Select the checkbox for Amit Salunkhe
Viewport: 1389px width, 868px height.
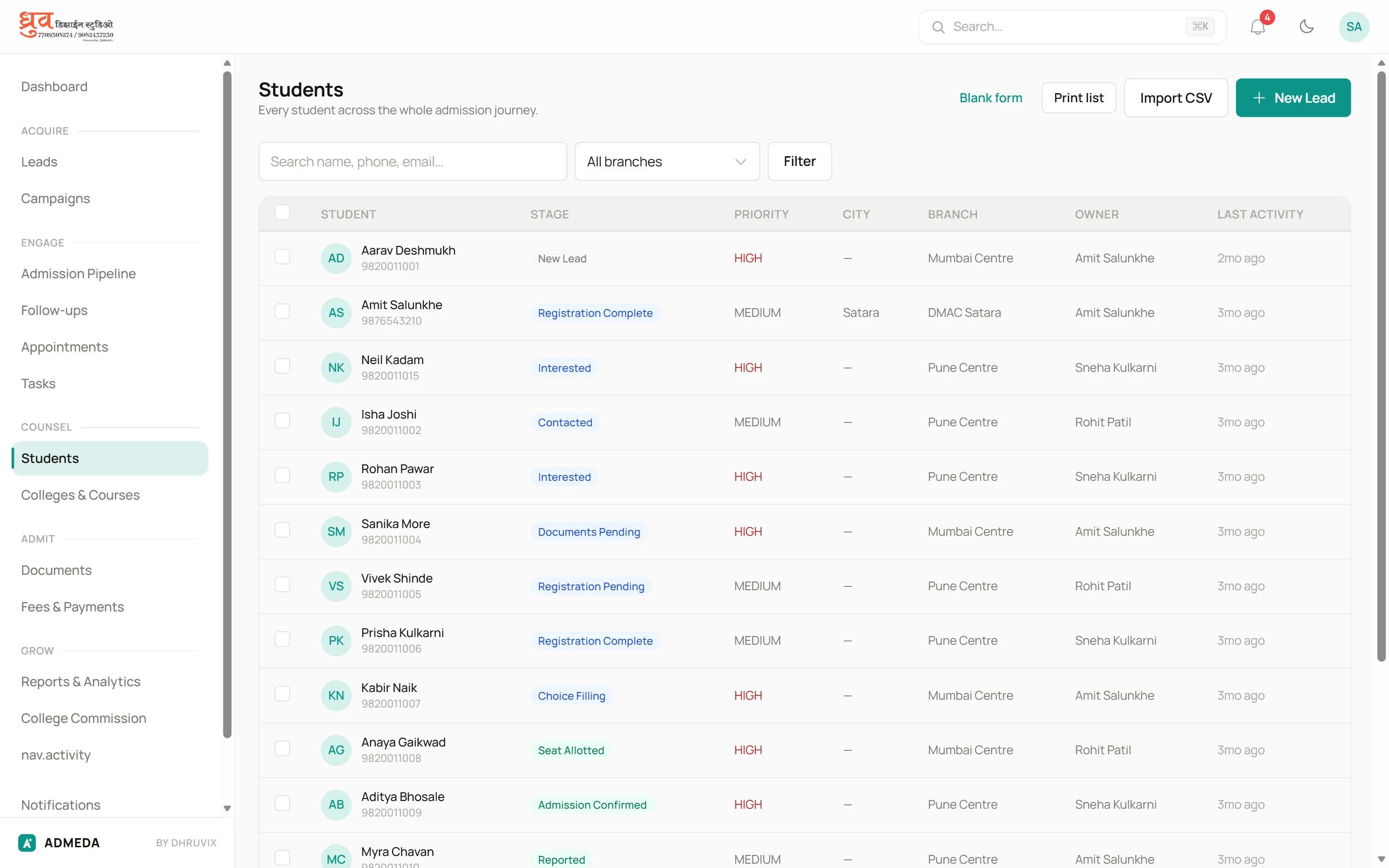click(x=282, y=311)
